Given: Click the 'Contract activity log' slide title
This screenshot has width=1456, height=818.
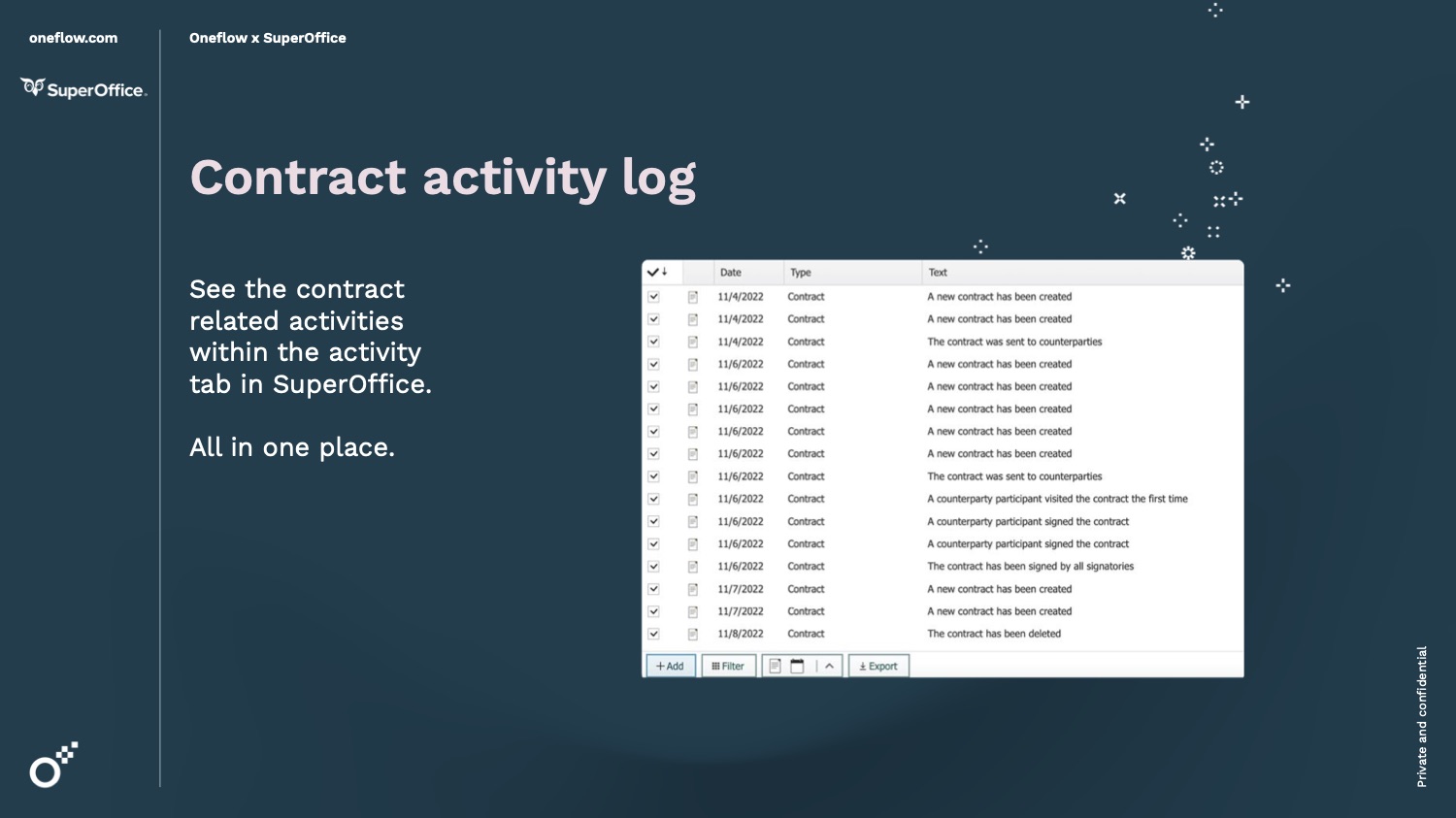Looking at the screenshot, I should pos(444,179).
